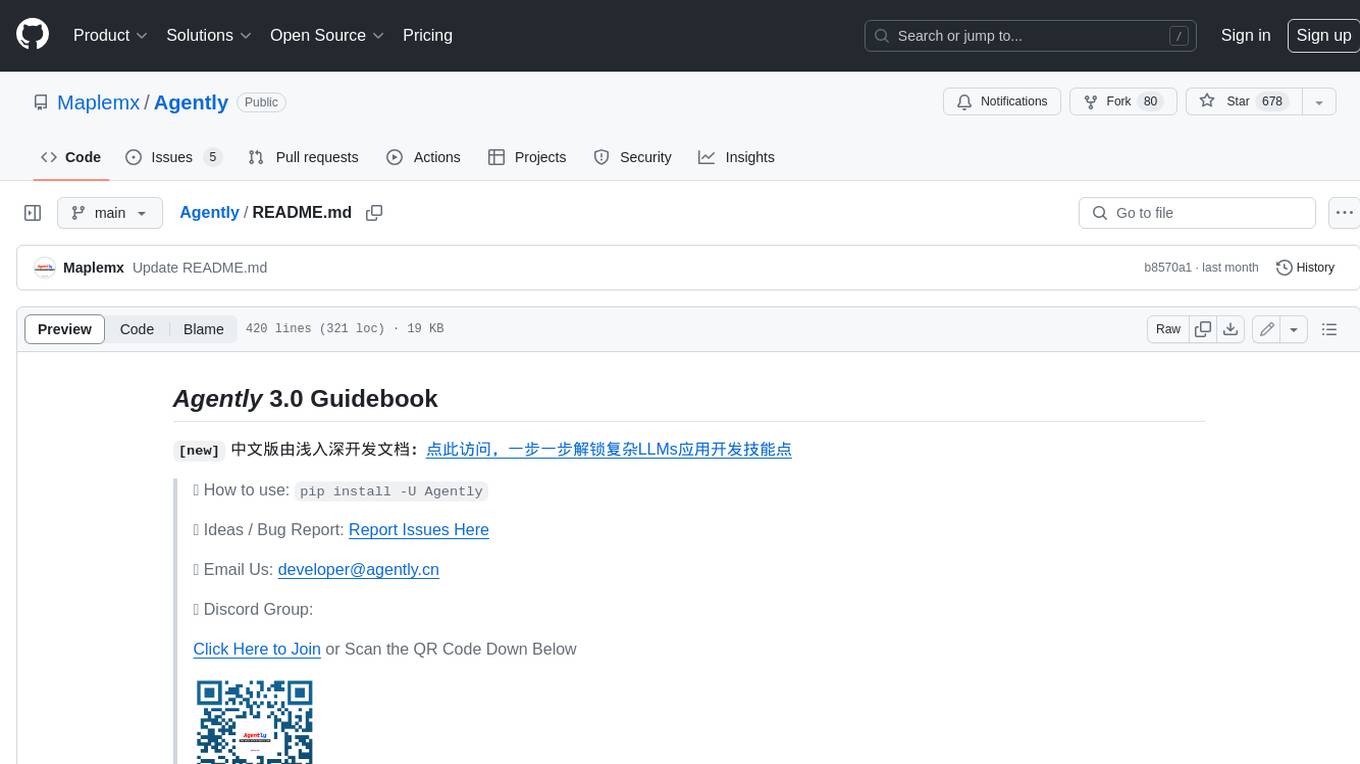
Task: Click the Agently breadcrumb link
Action: click(209, 212)
